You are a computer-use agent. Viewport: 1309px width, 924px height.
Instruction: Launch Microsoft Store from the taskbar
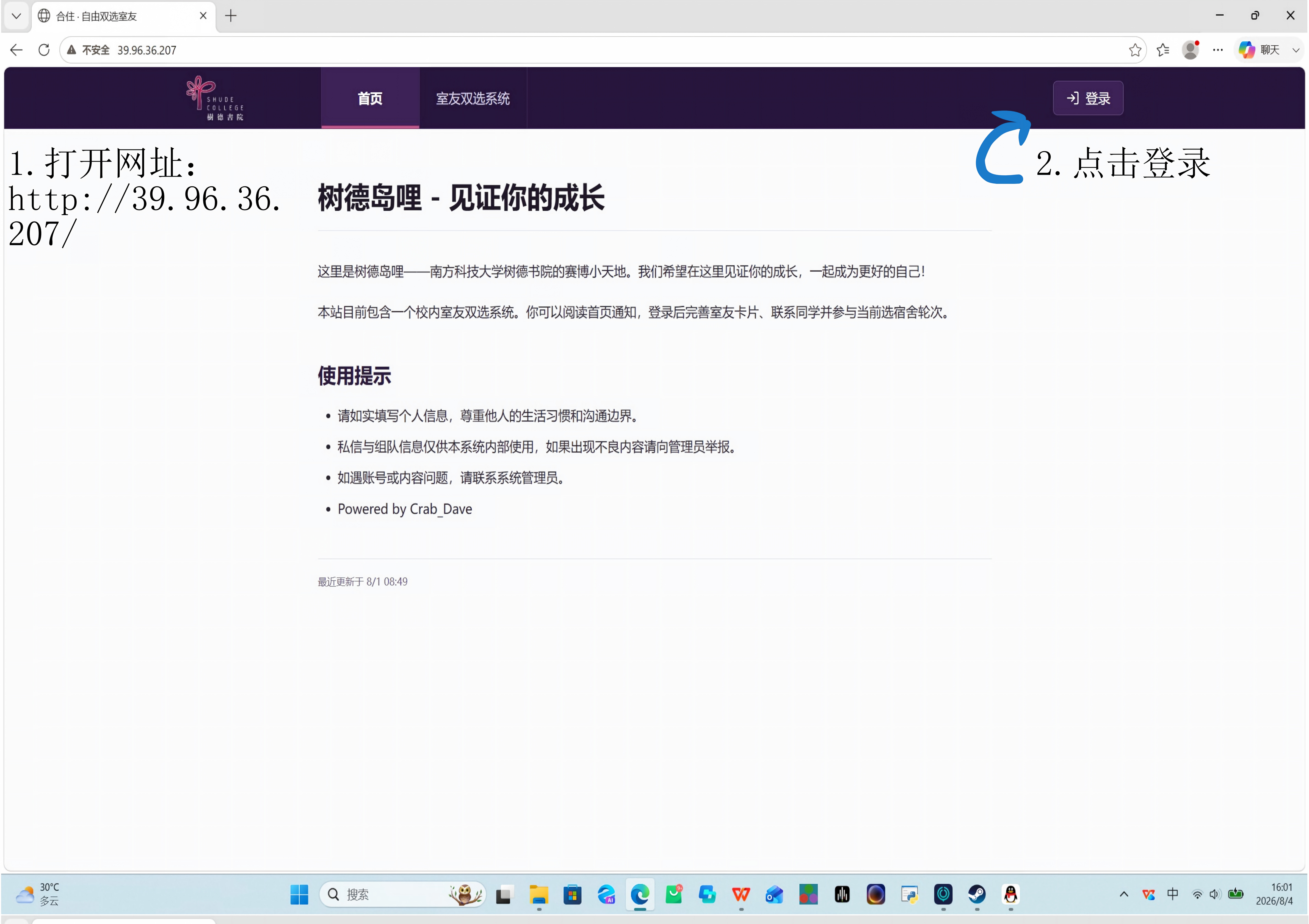(572, 894)
